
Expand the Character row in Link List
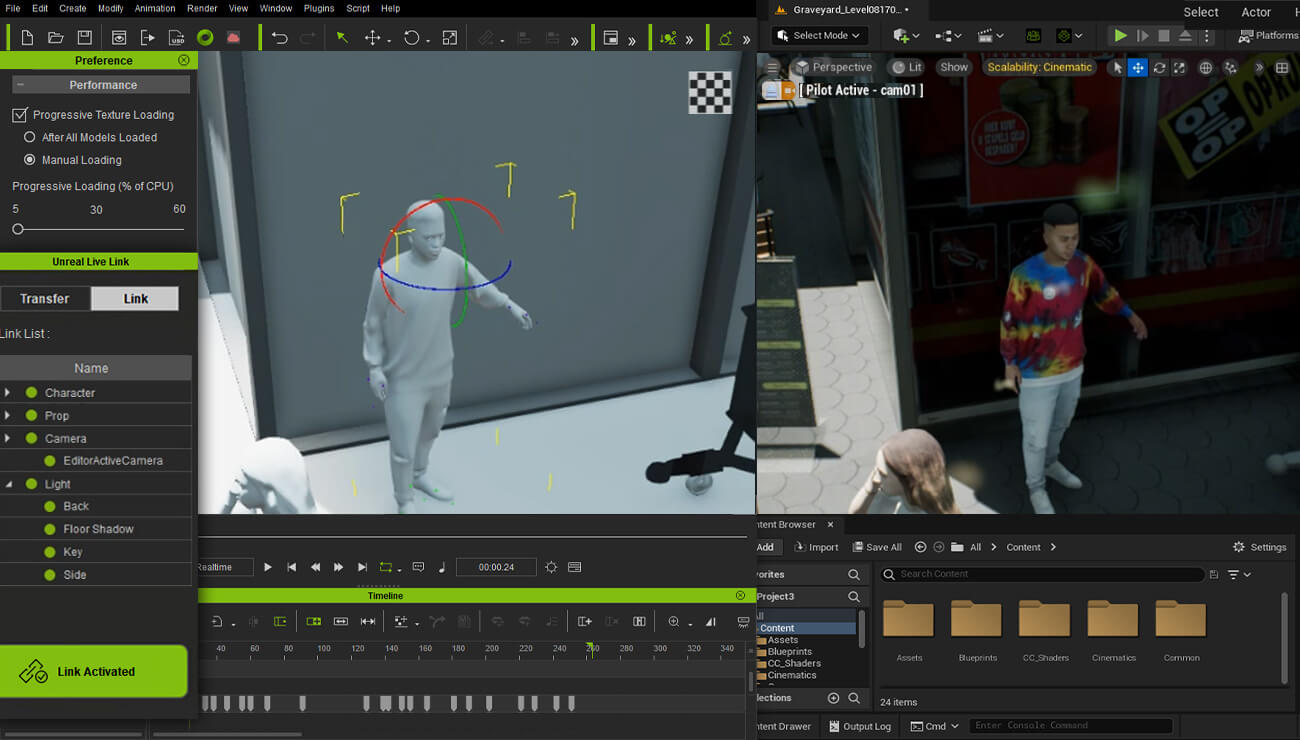[x=8, y=393]
